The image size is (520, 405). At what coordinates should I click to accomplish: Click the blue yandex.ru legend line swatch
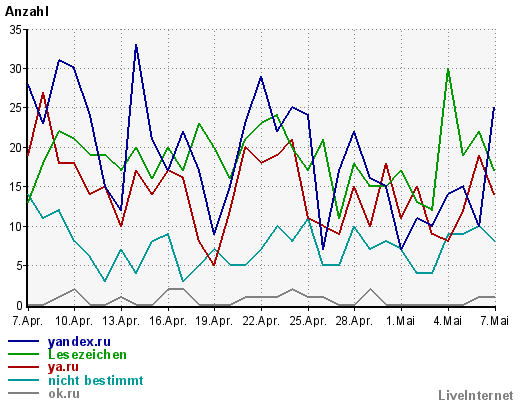click(x=23, y=341)
